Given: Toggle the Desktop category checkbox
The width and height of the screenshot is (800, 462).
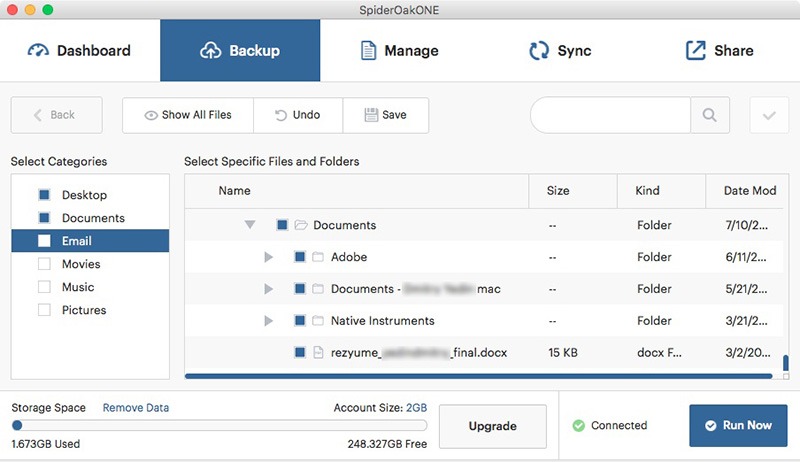Looking at the screenshot, I should (x=44, y=194).
